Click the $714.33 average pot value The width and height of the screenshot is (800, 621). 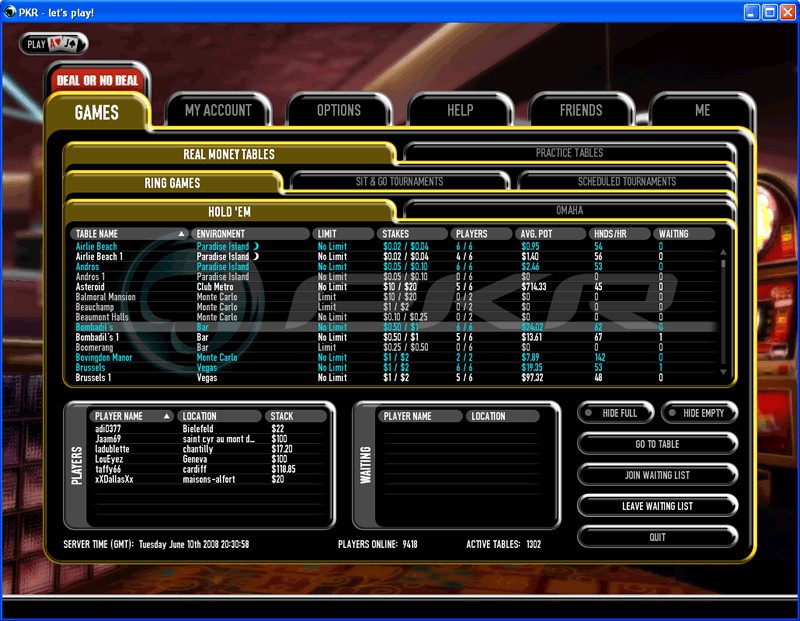[534, 287]
